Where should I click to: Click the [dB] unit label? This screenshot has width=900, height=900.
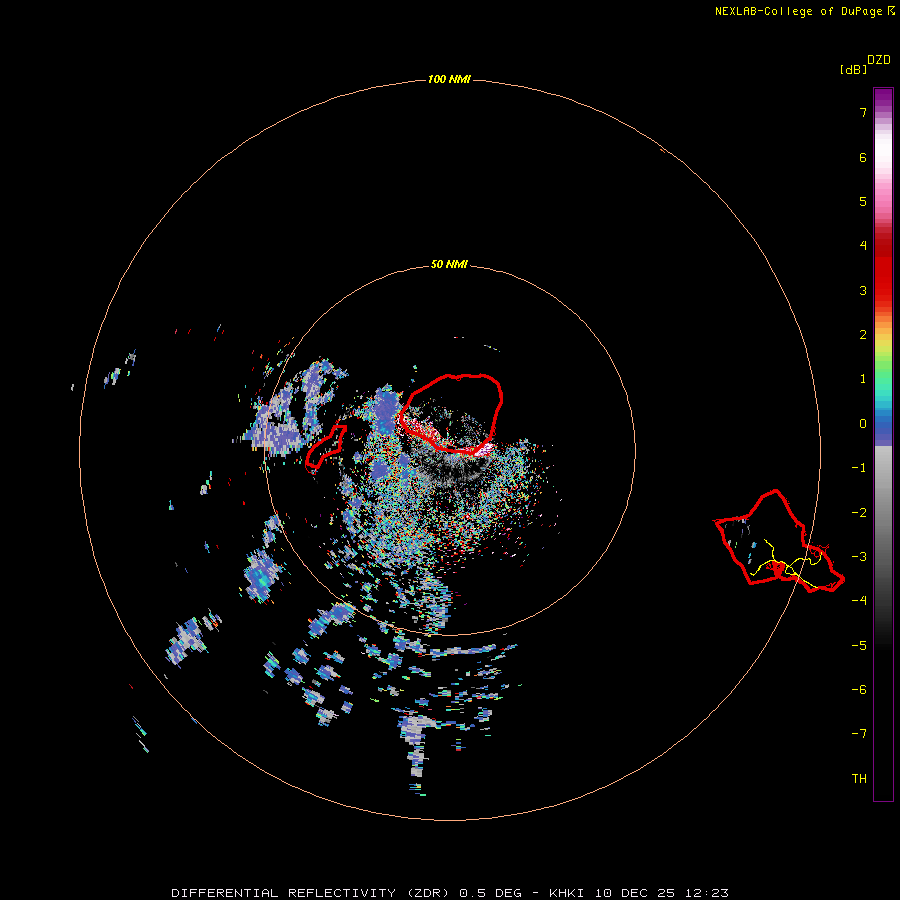point(854,69)
